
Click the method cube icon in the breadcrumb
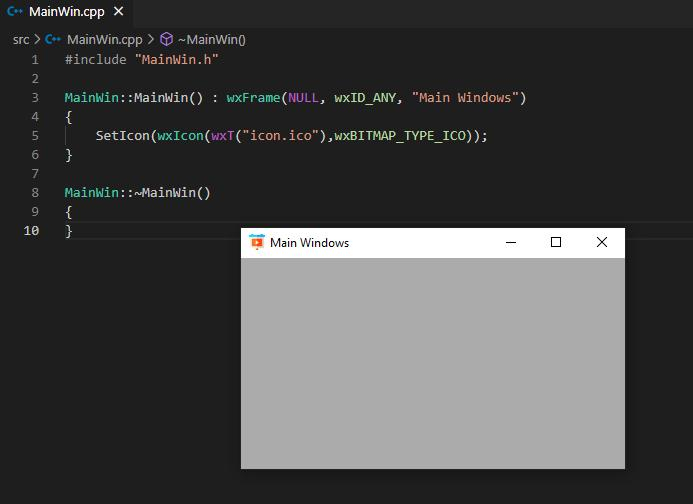tap(166, 39)
